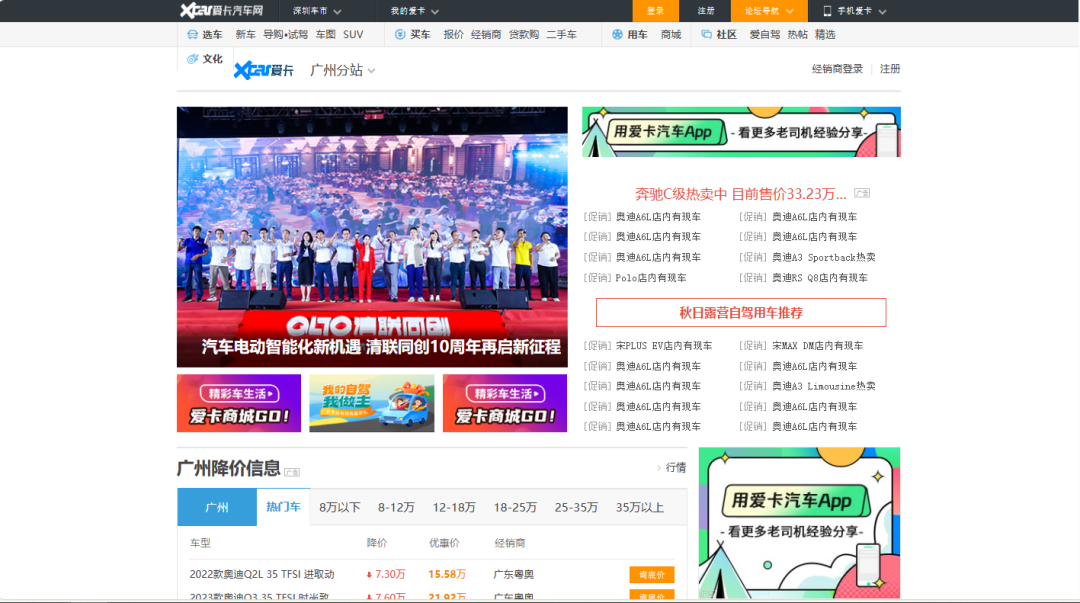The width and height of the screenshot is (1080, 603).
Task: Open the 经销商登录 link
Action: pyautogui.click(x=837, y=69)
